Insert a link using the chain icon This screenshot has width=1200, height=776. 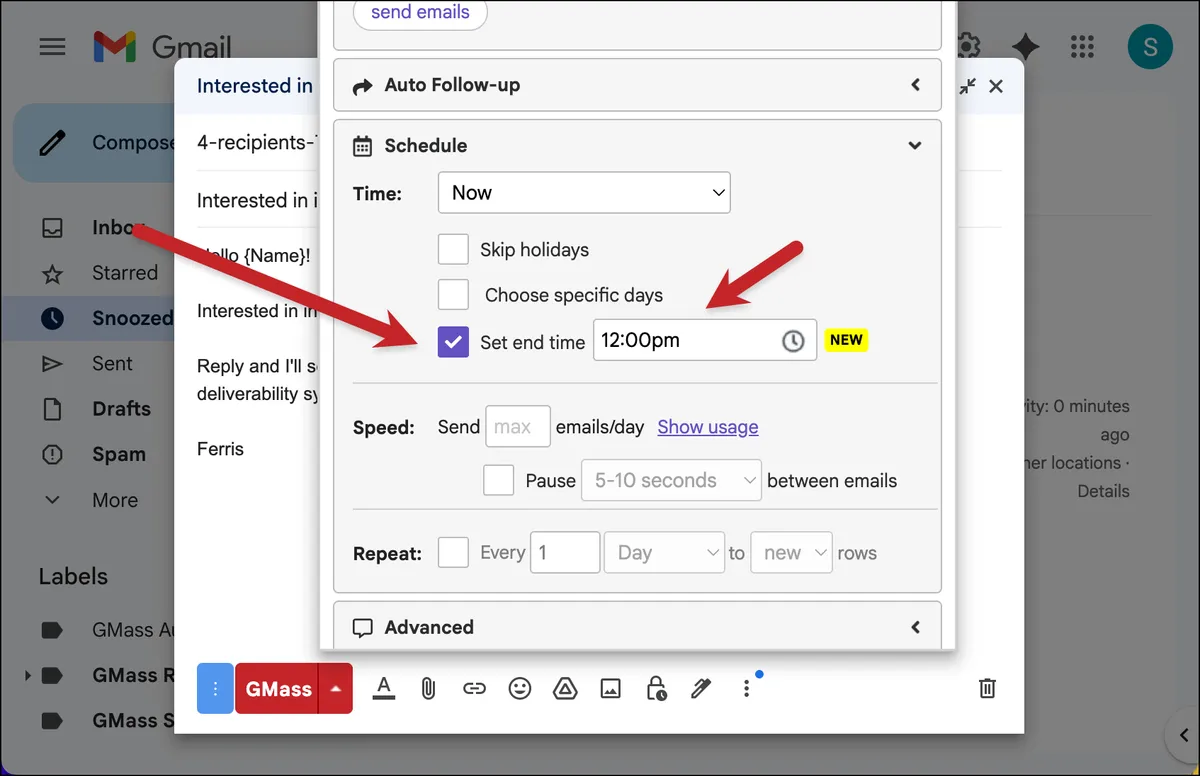click(474, 688)
